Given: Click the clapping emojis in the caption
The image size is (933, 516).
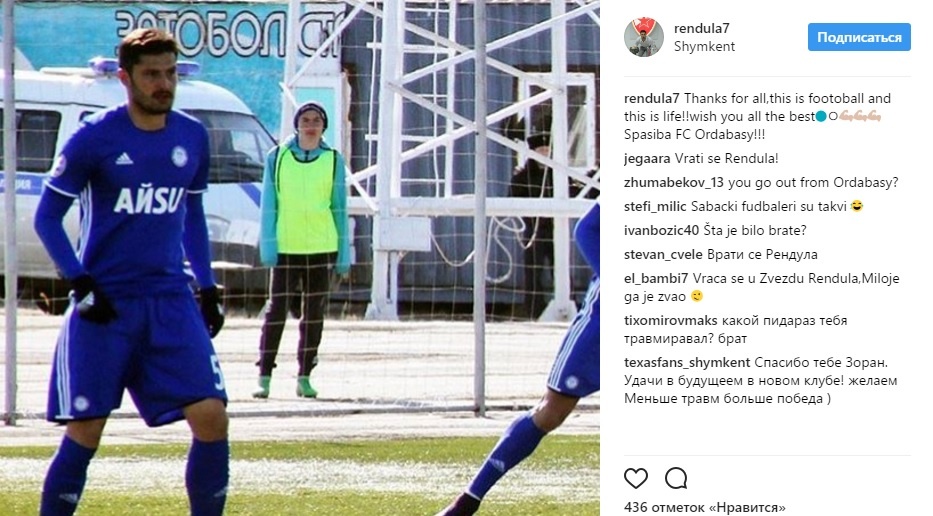Looking at the screenshot, I should 860,117.
